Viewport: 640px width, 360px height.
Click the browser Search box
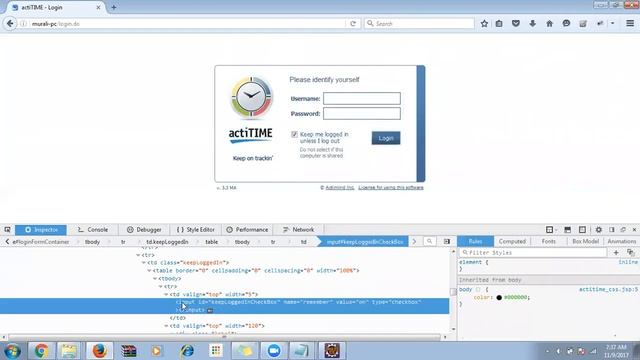coord(419,24)
